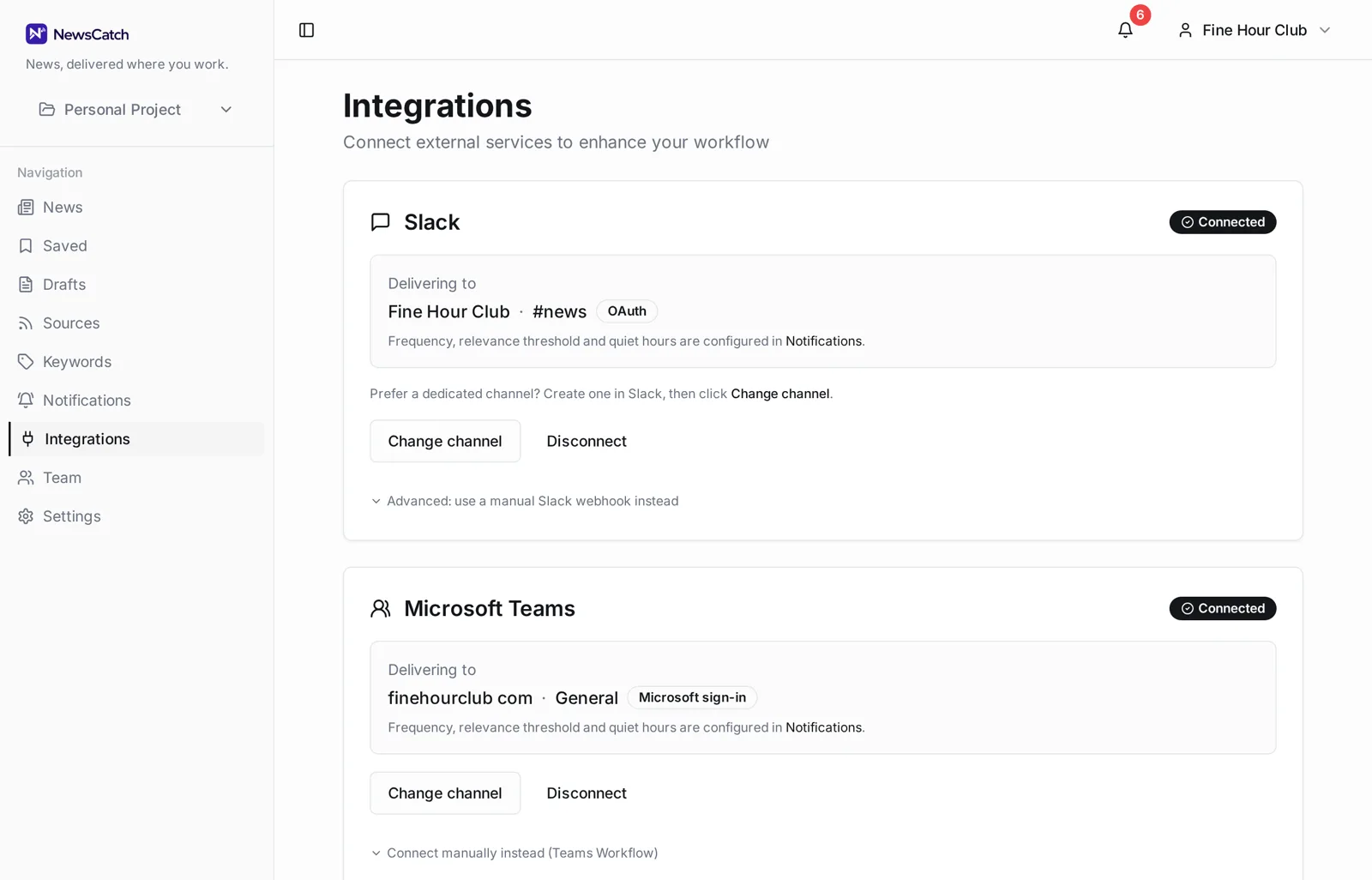Click the NewsCatch brand name text
The width and height of the screenshot is (1372, 880).
[x=91, y=34]
